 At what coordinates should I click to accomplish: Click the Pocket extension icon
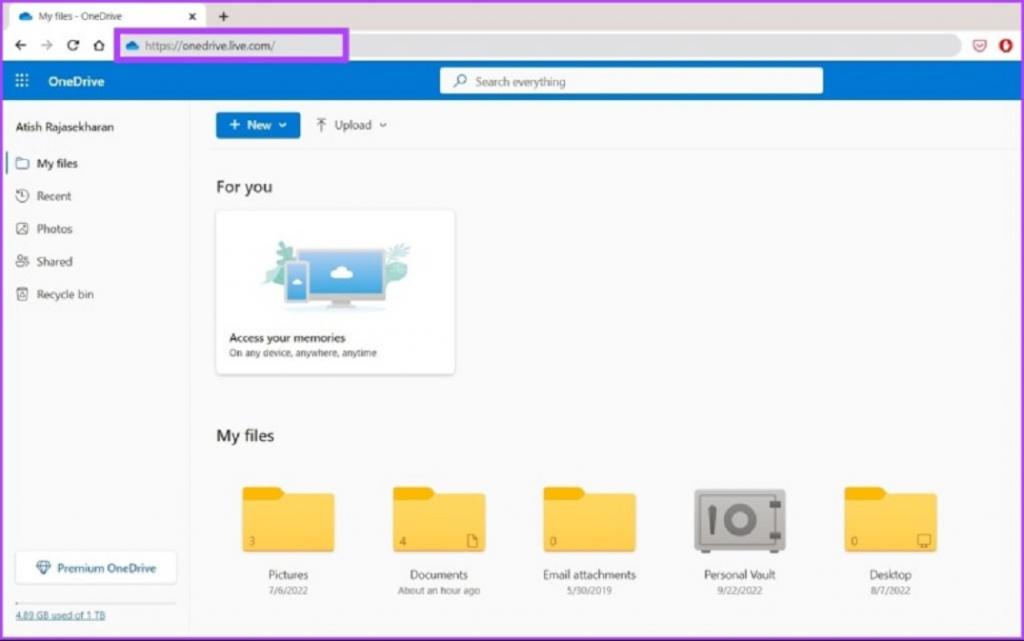[x=980, y=45]
